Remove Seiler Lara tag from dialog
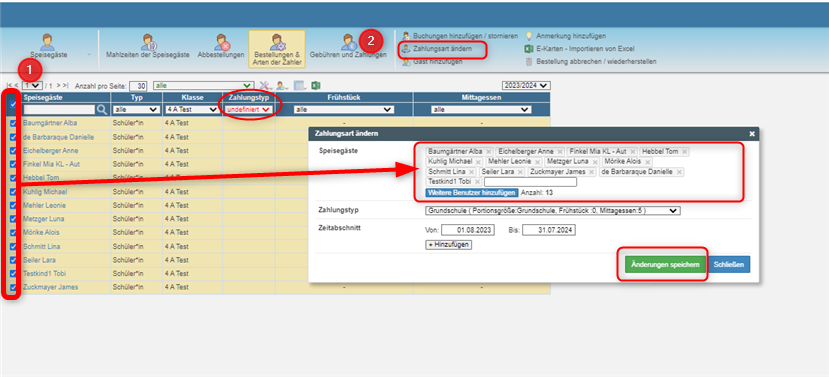Screen dimensions: 829x377 click(520, 172)
